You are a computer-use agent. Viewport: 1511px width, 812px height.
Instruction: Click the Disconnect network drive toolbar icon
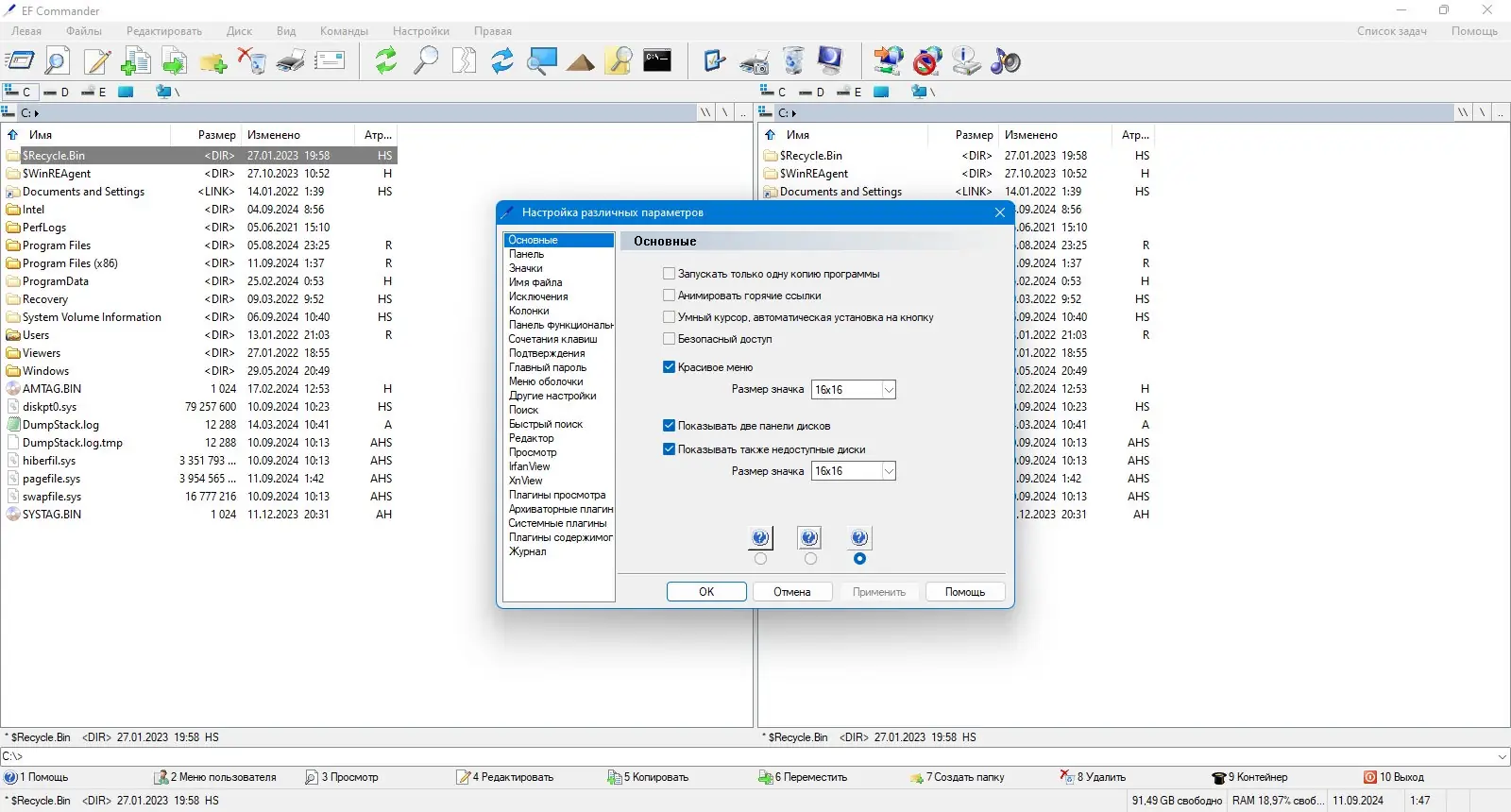(x=927, y=61)
